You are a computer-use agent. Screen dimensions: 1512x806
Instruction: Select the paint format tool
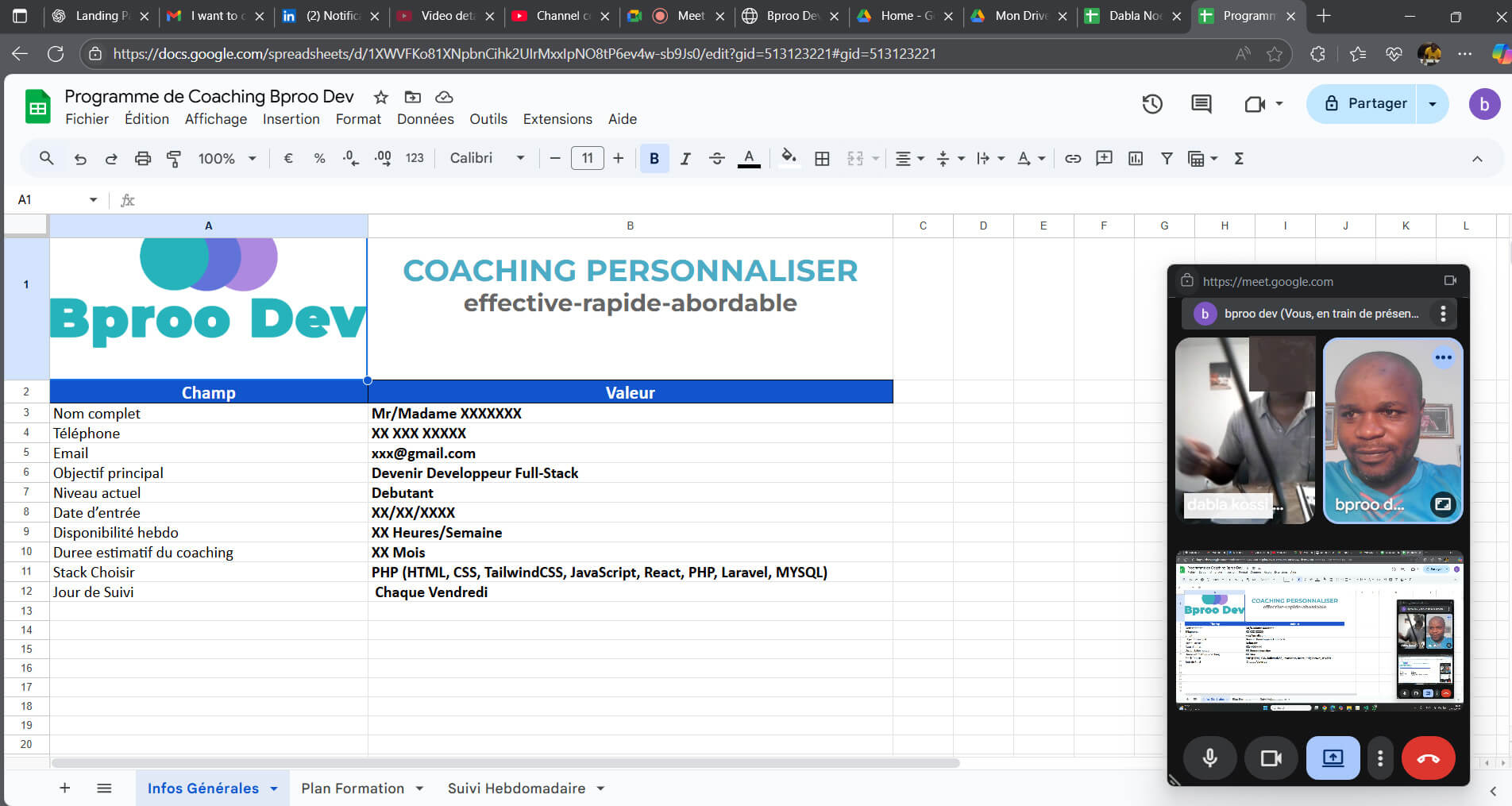pyautogui.click(x=174, y=159)
